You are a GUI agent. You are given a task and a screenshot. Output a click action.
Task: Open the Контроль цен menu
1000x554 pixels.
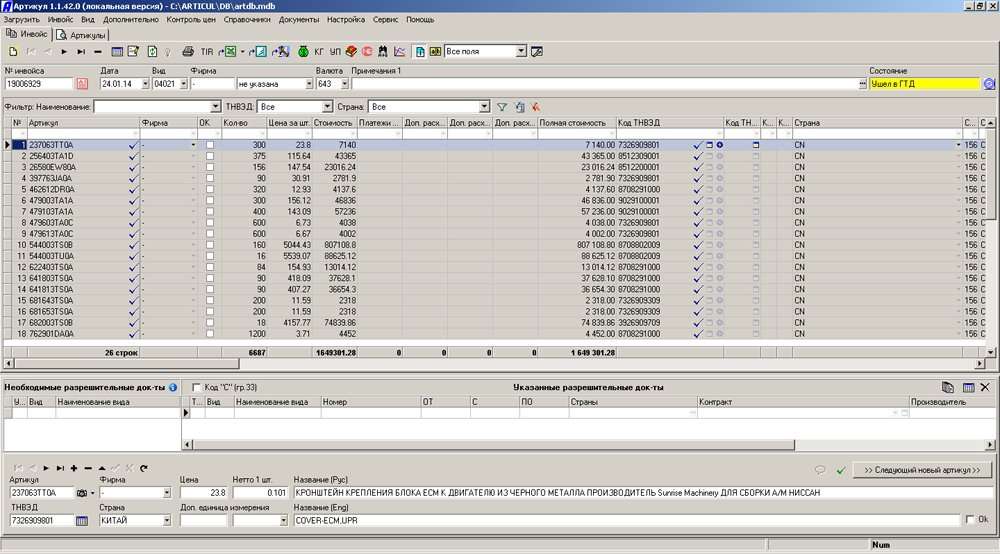191,20
